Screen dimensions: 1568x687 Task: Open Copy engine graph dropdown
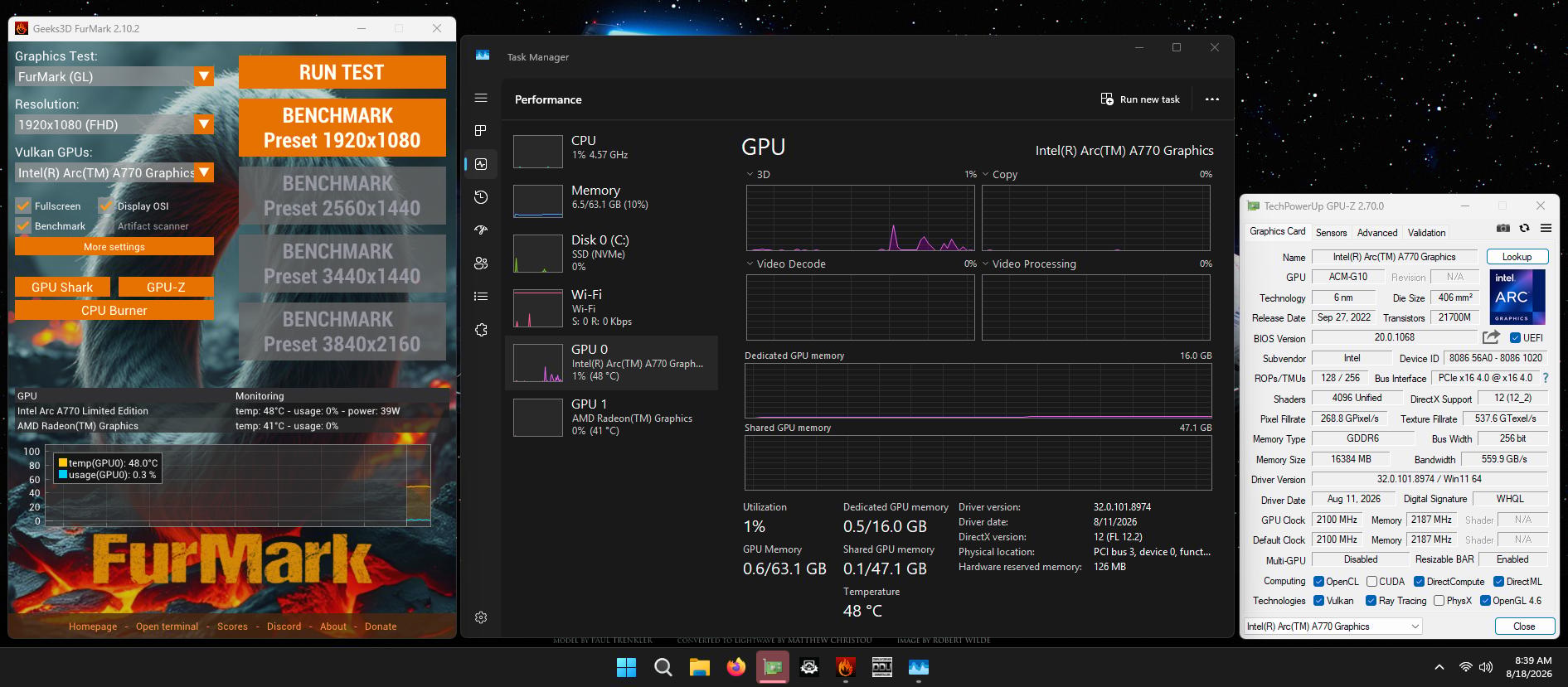tap(985, 174)
